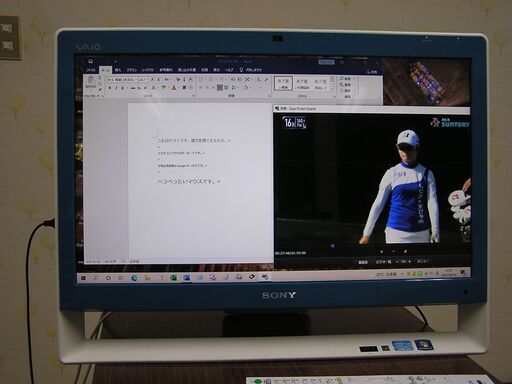Screen dimensions: 512x384
Task: Click the Windows Start button
Action: coord(83,277)
